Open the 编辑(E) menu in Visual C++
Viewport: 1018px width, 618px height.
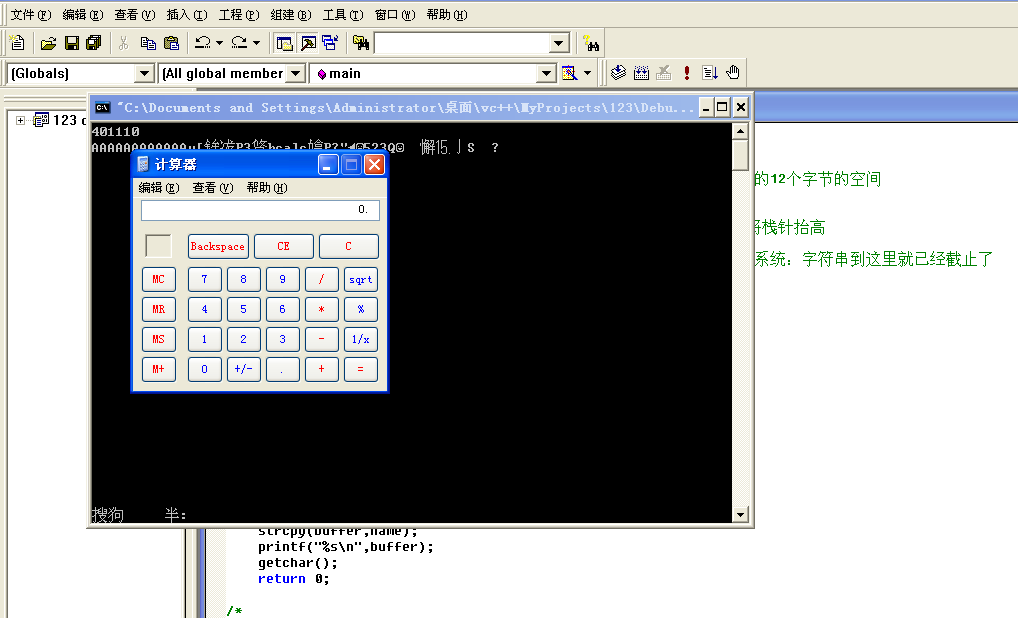pyautogui.click(x=82, y=14)
